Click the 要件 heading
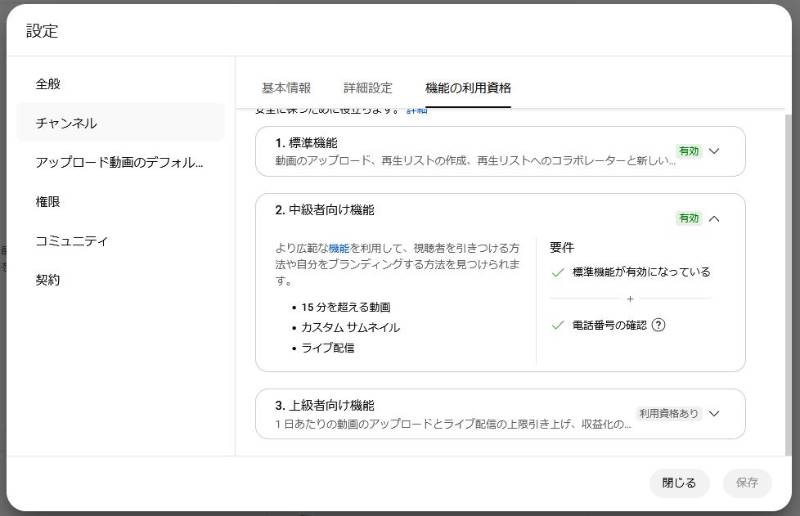This screenshot has width=800, height=516. (562, 248)
